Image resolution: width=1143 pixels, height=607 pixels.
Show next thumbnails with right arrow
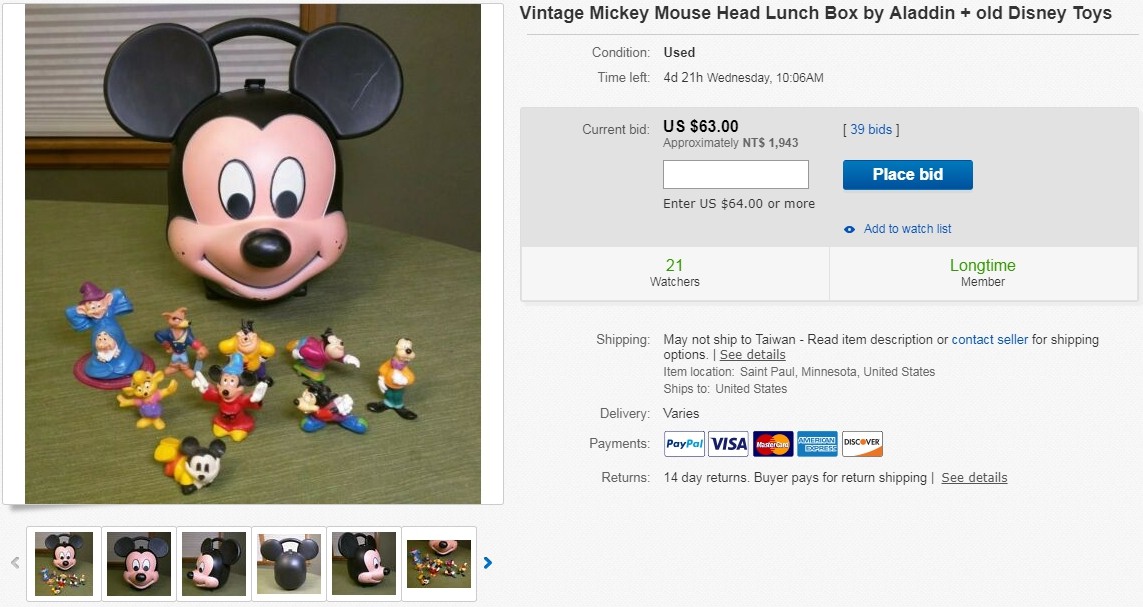(488, 563)
